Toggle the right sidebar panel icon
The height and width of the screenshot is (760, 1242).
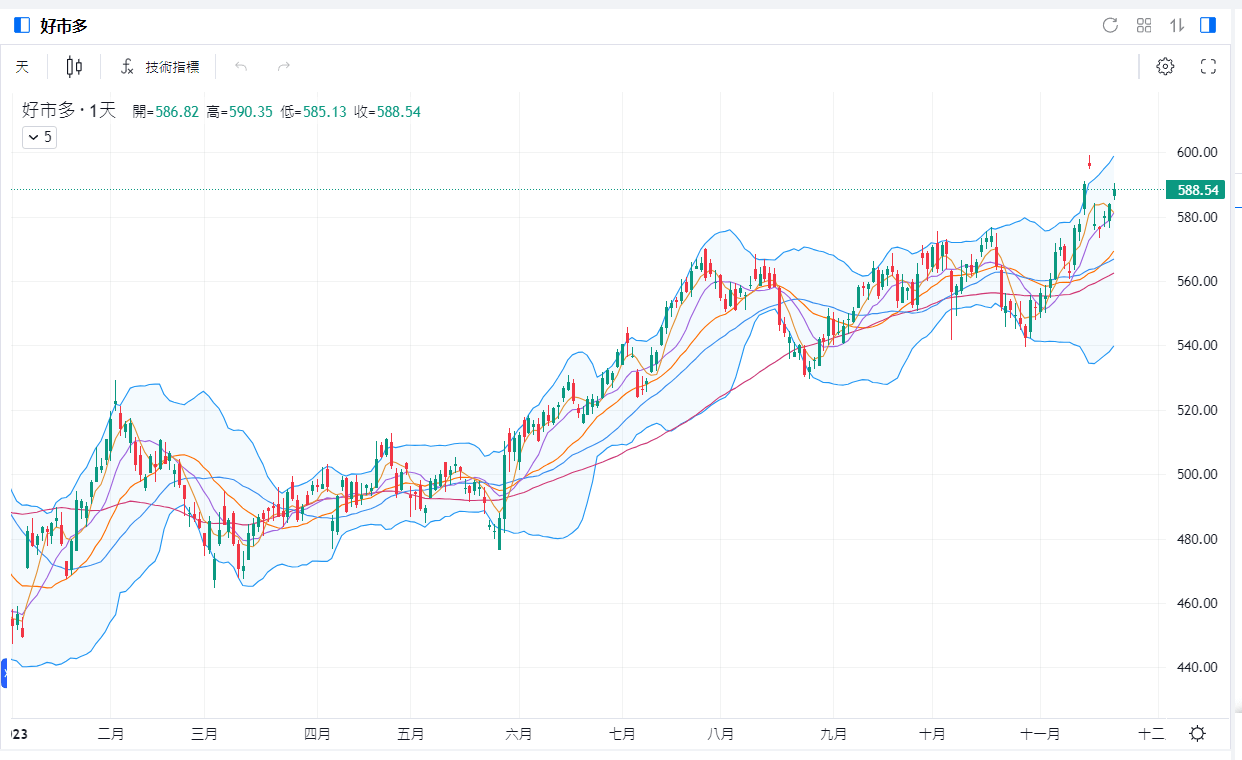click(x=1208, y=25)
